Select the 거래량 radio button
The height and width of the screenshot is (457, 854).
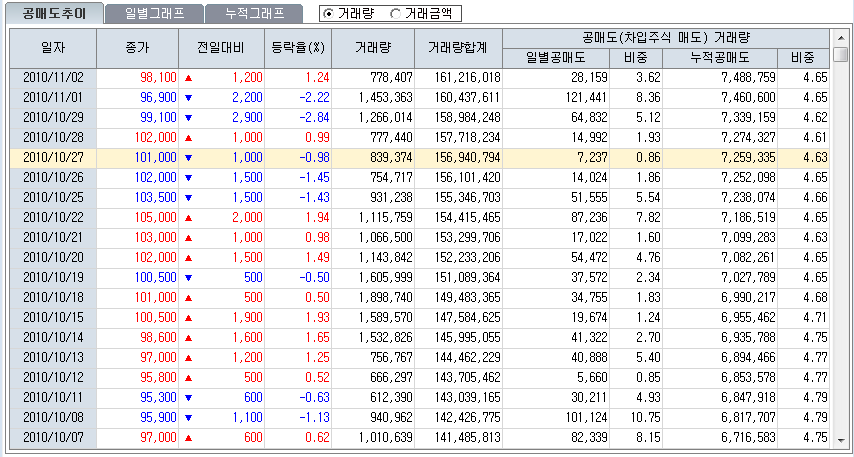point(328,14)
